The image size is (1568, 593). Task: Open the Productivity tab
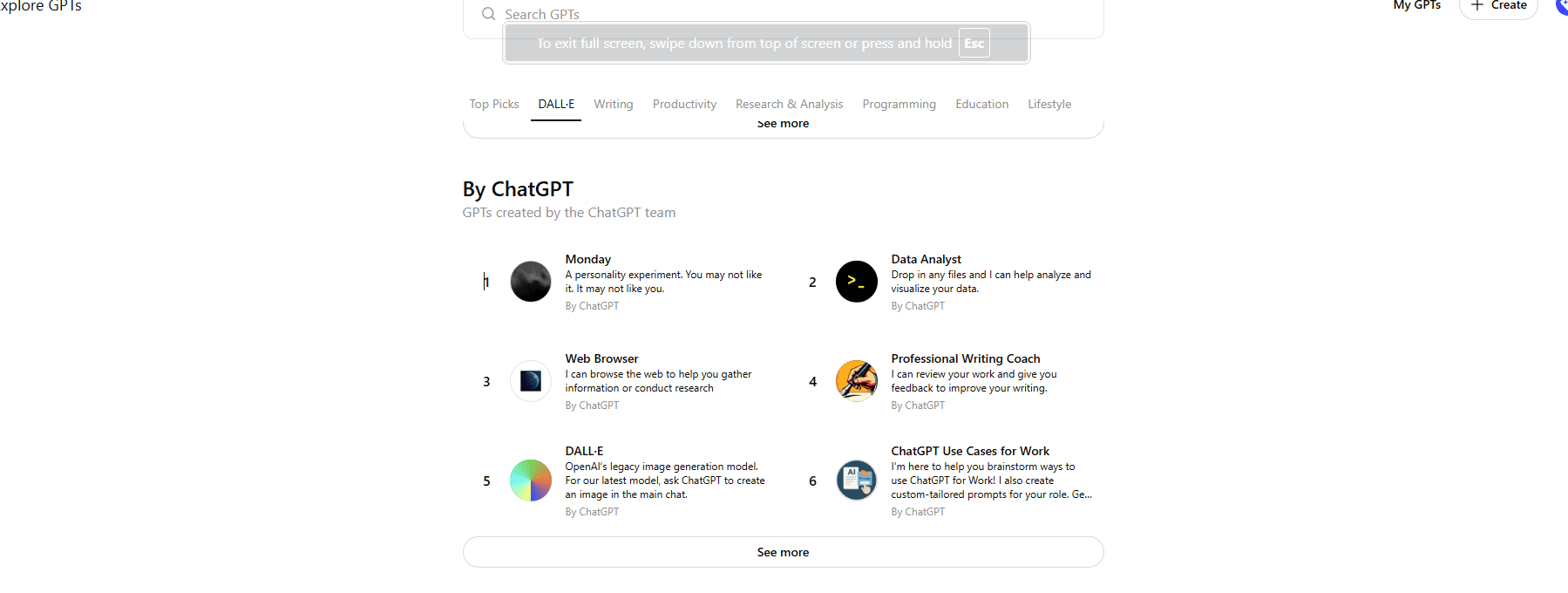coord(684,104)
